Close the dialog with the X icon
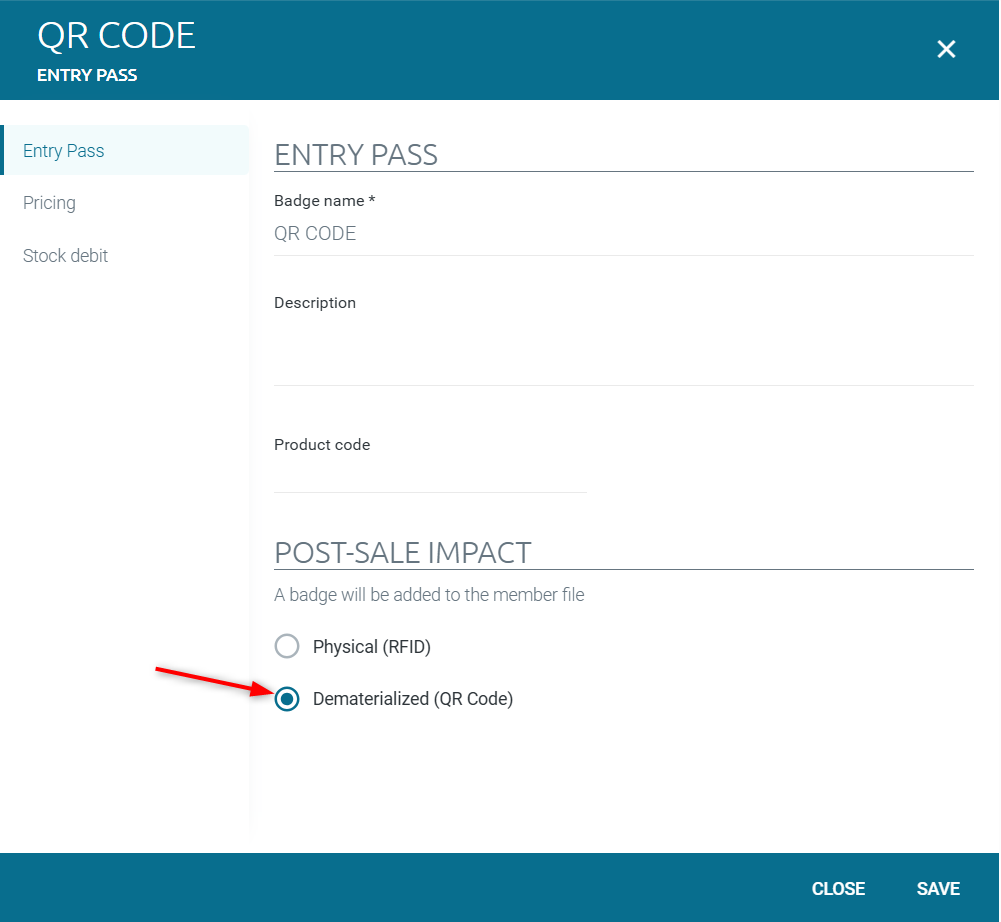 tap(946, 49)
